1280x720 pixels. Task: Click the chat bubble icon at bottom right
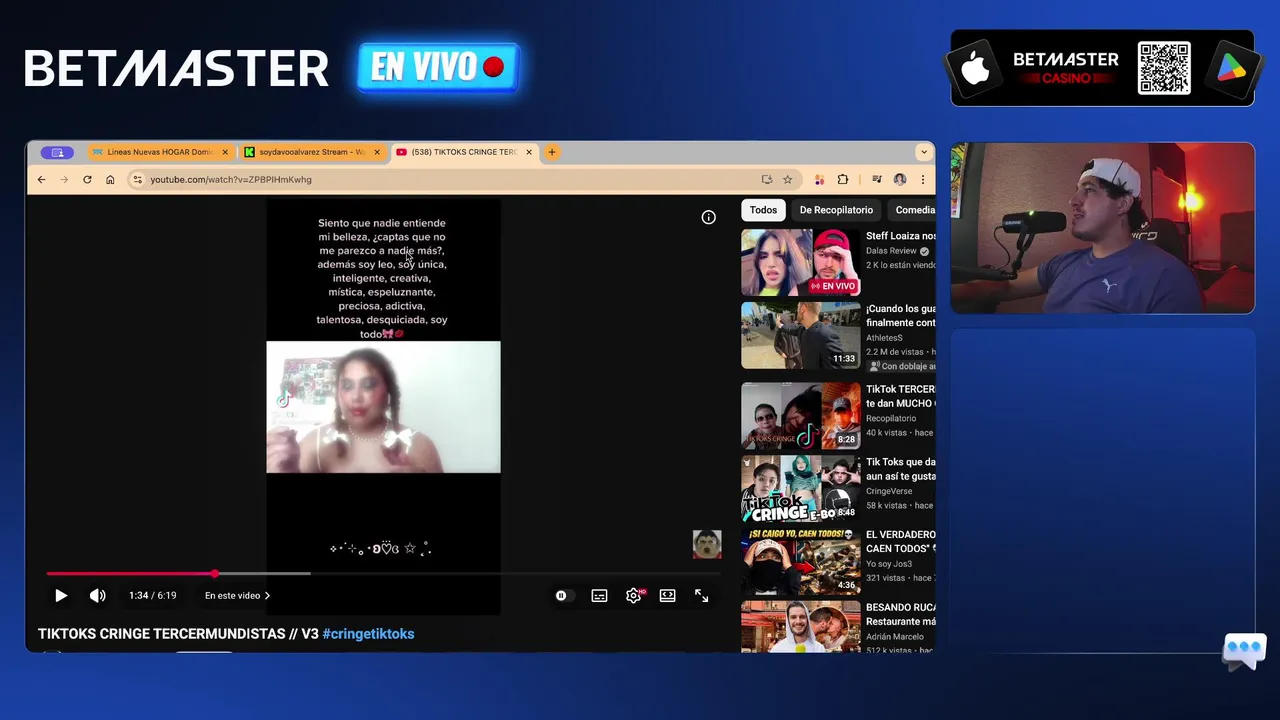tap(1244, 652)
